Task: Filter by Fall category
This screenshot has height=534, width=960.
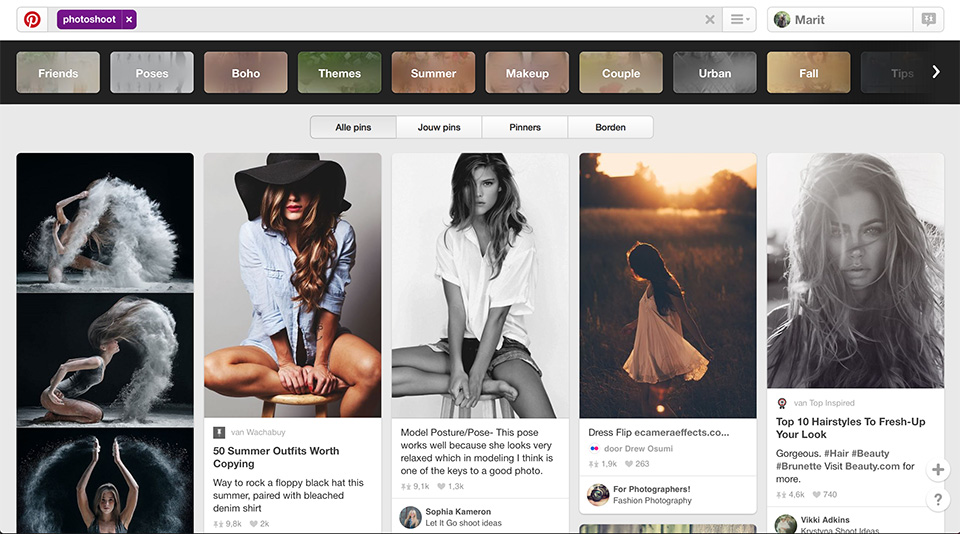Action: pyautogui.click(x=808, y=73)
